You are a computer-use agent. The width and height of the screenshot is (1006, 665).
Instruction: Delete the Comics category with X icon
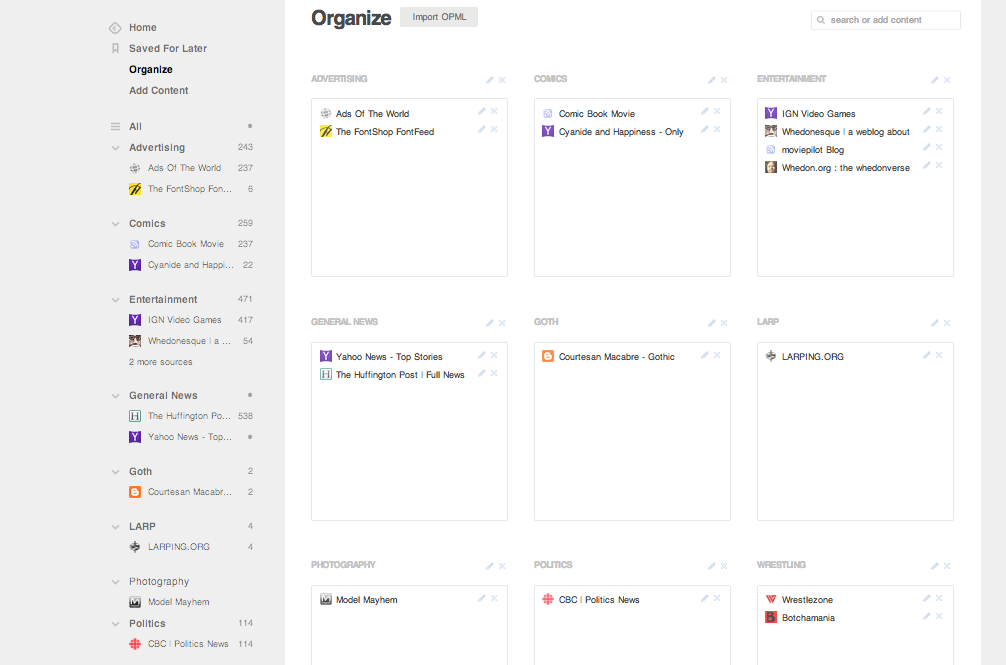(x=725, y=80)
